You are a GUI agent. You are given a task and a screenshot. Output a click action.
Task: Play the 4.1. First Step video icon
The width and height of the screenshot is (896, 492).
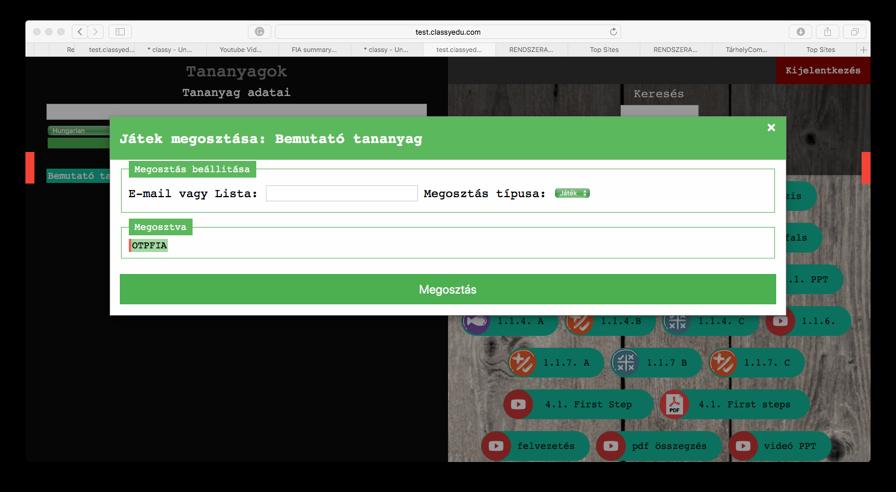[518, 405]
